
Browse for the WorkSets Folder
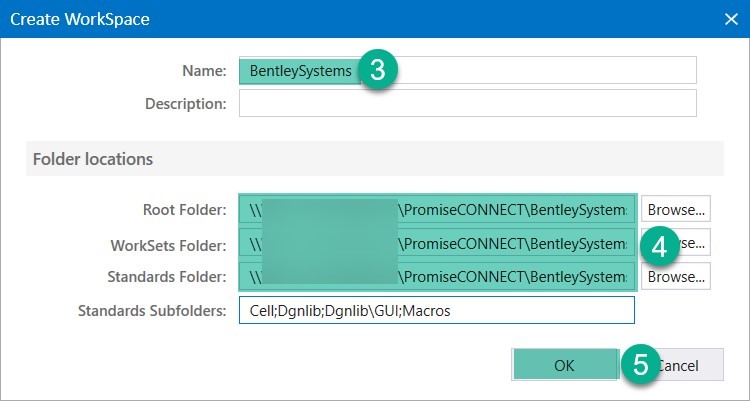pos(675,243)
